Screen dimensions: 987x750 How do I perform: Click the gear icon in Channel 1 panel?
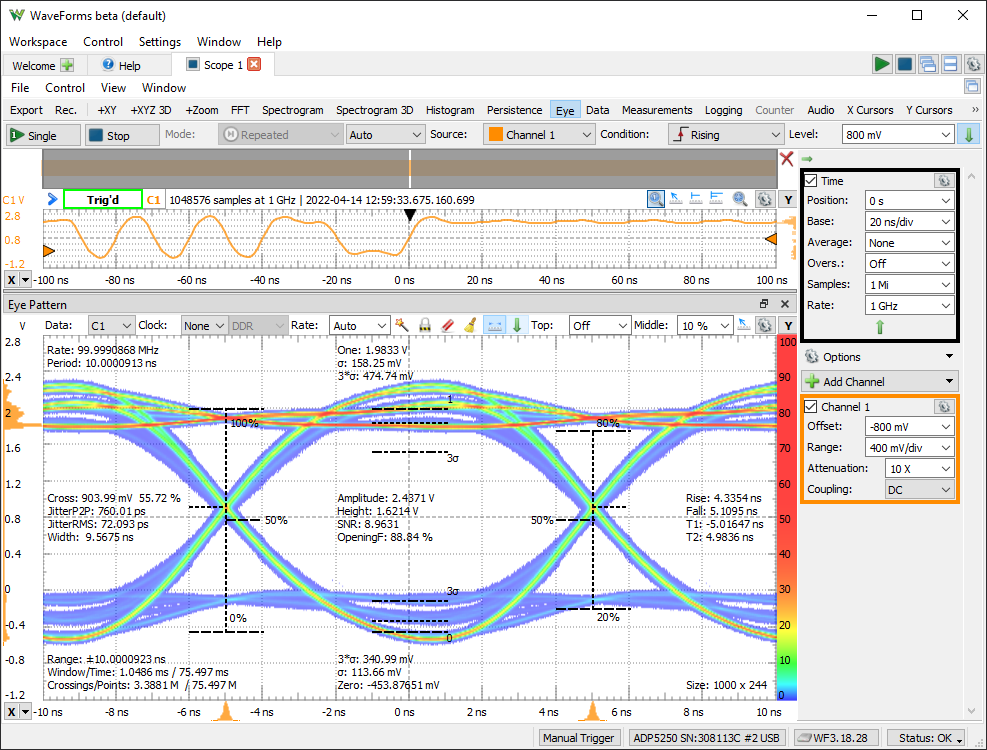pos(942,407)
